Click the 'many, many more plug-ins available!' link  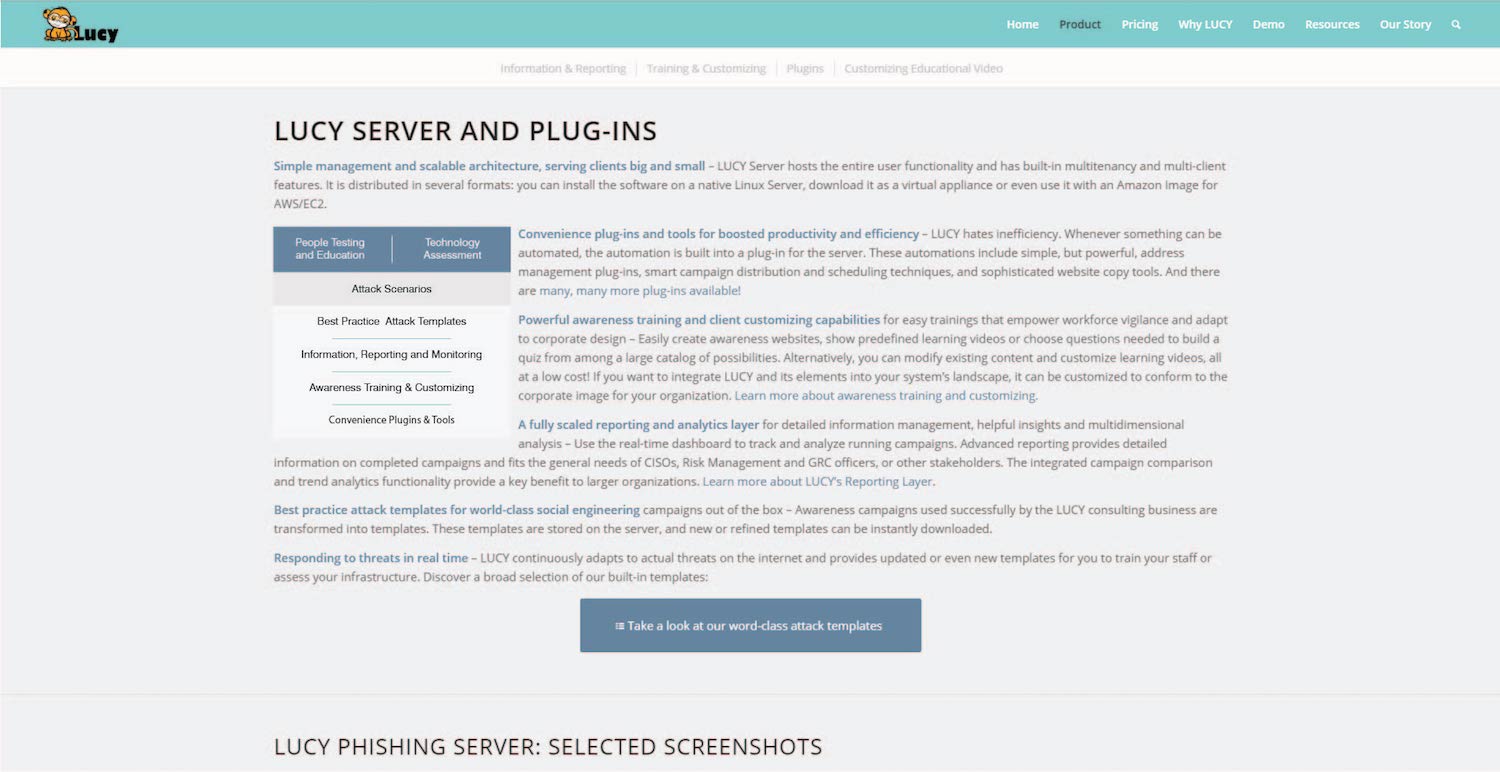pyautogui.click(x=640, y=291)
